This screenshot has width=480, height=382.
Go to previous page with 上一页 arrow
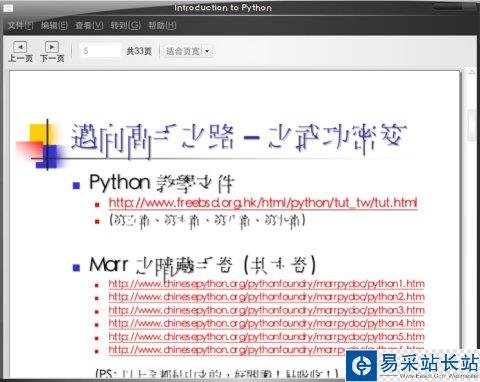20,51
